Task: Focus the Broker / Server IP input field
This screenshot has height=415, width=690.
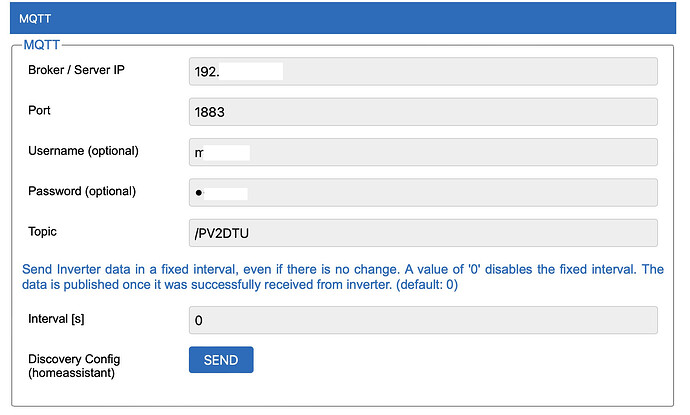Action: pyautogui.click(x=423, y=71)
